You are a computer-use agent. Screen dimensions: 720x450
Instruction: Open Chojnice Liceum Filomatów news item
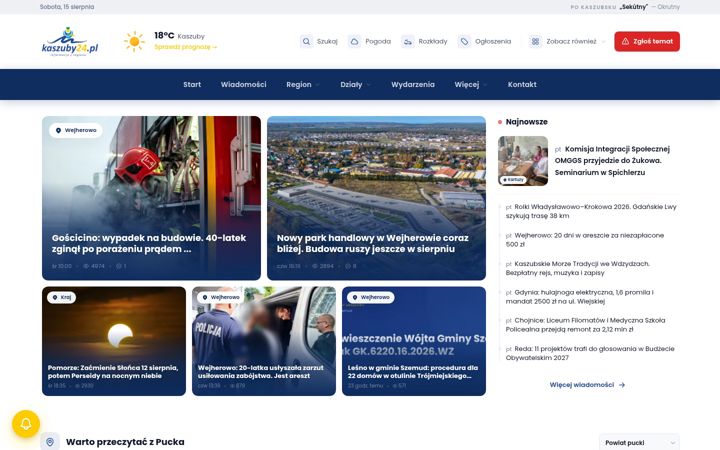coord(585,325)
